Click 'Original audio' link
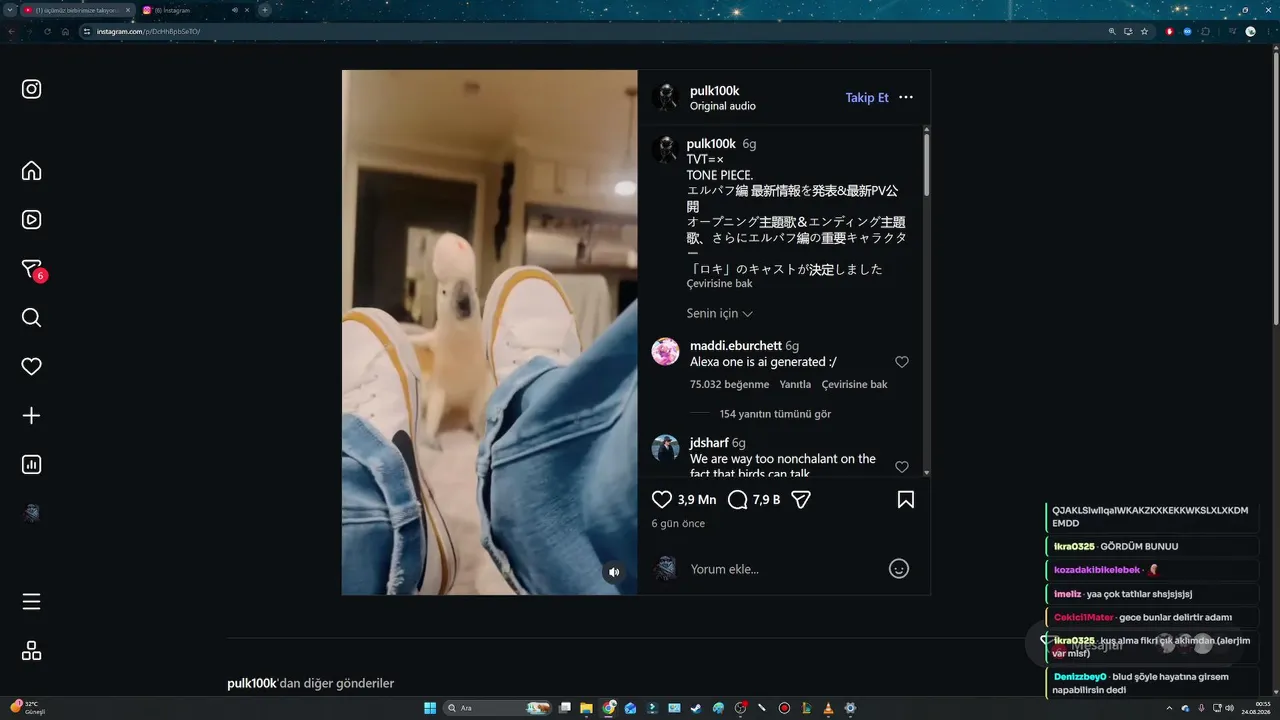The width and height of the screenshot is (1280, 720). click(723, 106)
